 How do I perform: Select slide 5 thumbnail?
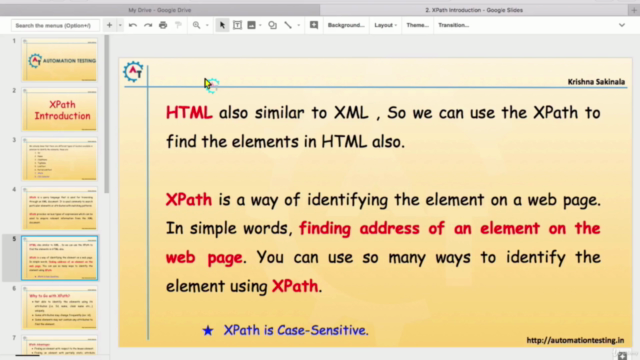tap(60, 258)
